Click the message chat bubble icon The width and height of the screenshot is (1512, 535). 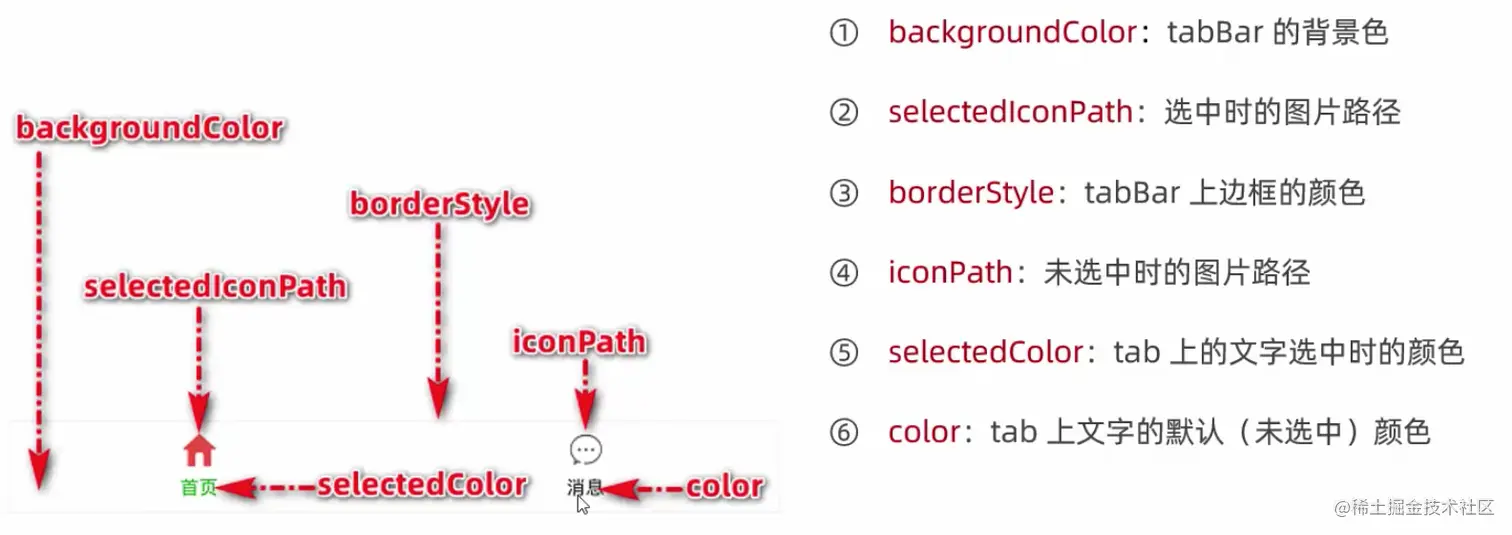pos(585,451)
